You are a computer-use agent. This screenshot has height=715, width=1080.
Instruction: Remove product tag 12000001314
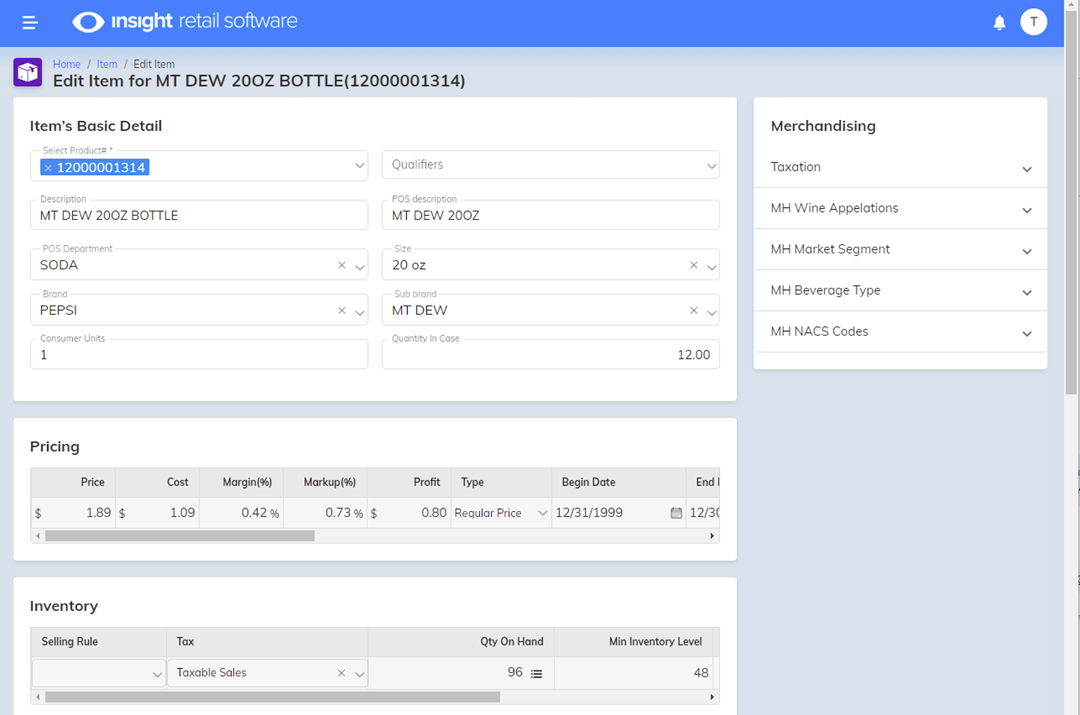pyautogui.click(x=48, y=168)
